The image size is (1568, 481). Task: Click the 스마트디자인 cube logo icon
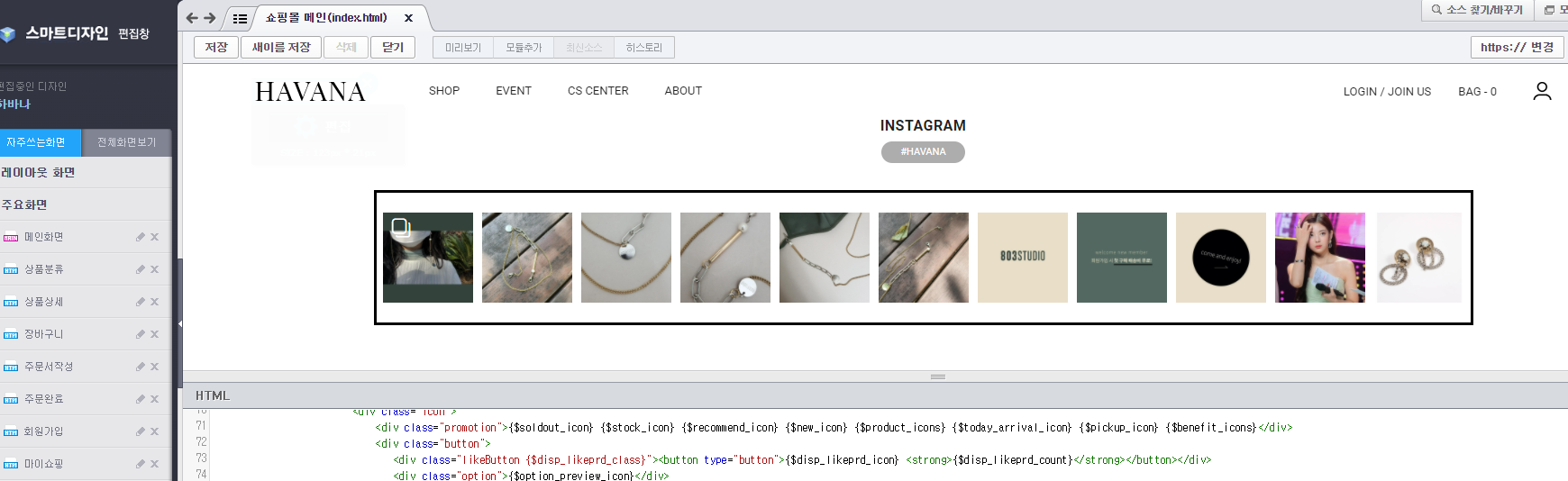coord(7,34)
